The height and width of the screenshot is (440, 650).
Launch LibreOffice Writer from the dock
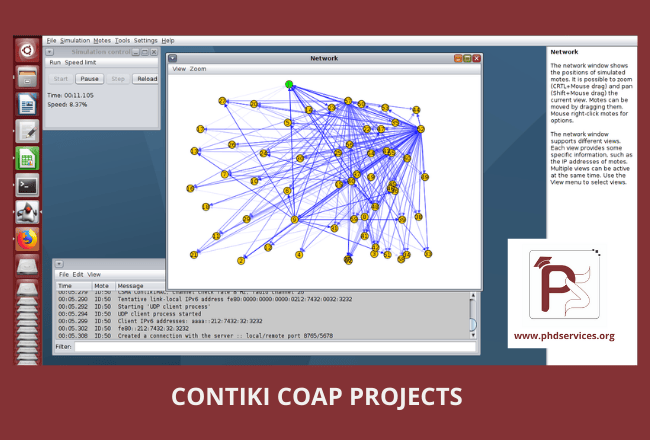click(x=27, y=104)
